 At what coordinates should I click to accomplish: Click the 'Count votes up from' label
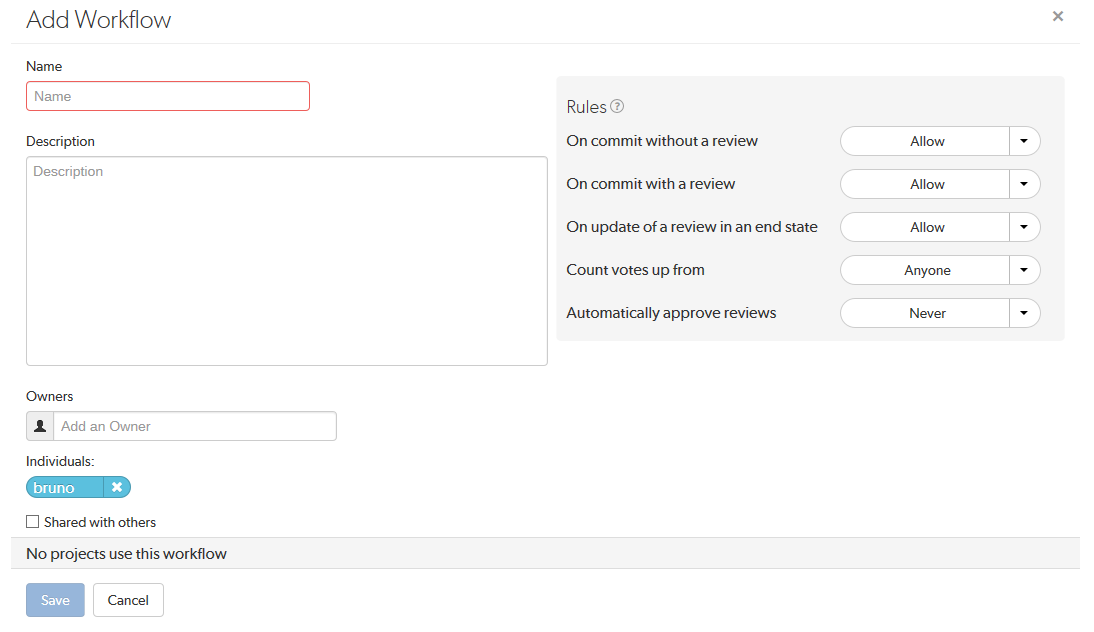636,270
